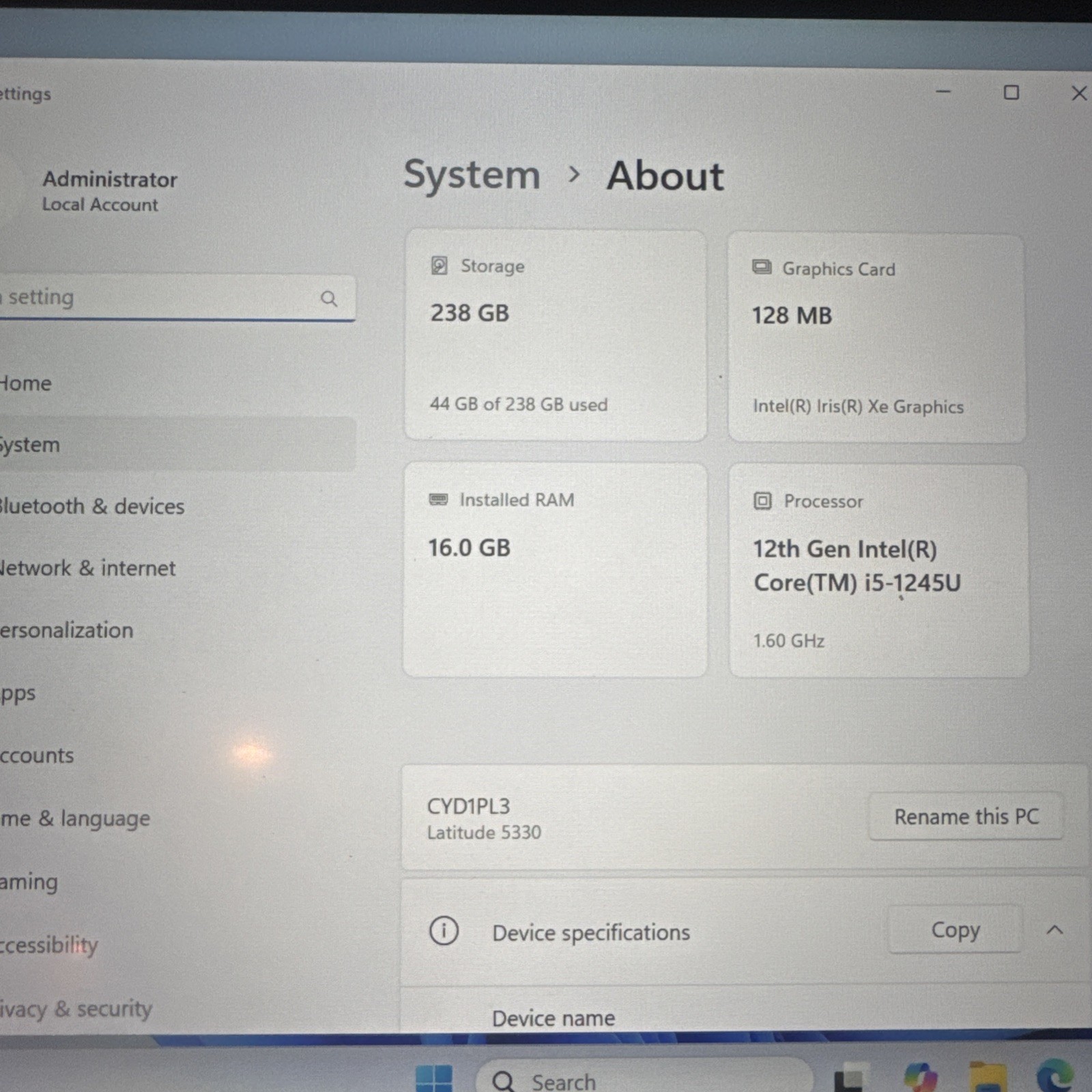This screenshot has height=1092, width=1092.
Task: Click the Installed RAM icon
Action: click(438, 500)
